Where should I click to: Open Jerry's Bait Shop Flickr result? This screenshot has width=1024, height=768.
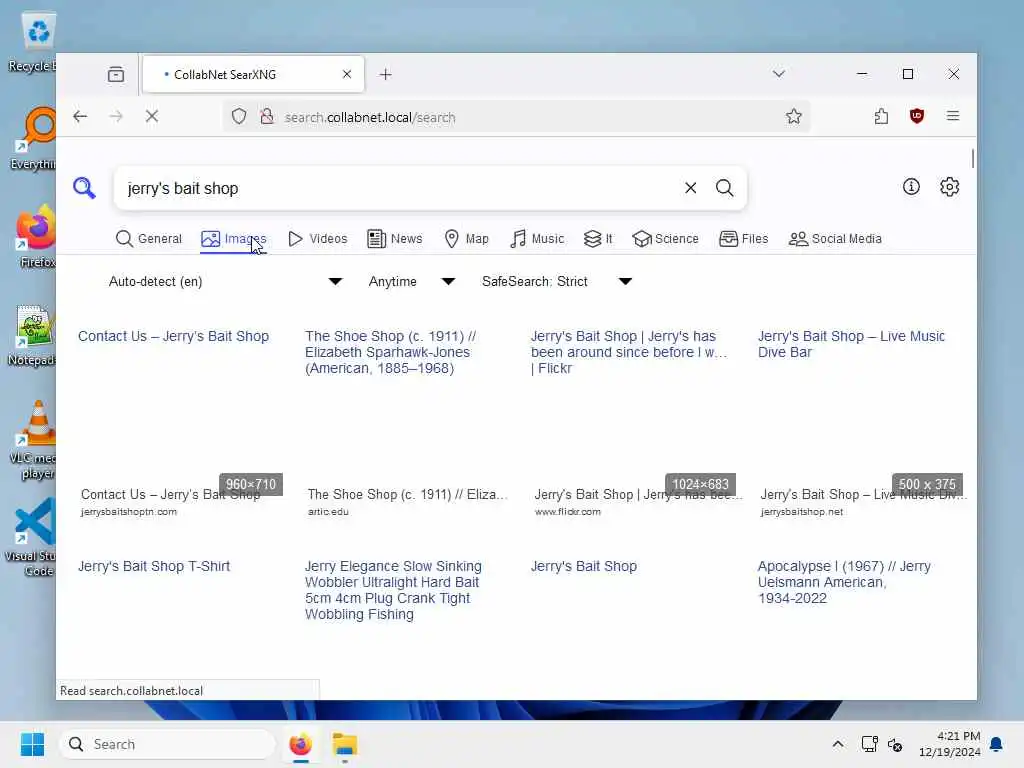coord(628,352)
